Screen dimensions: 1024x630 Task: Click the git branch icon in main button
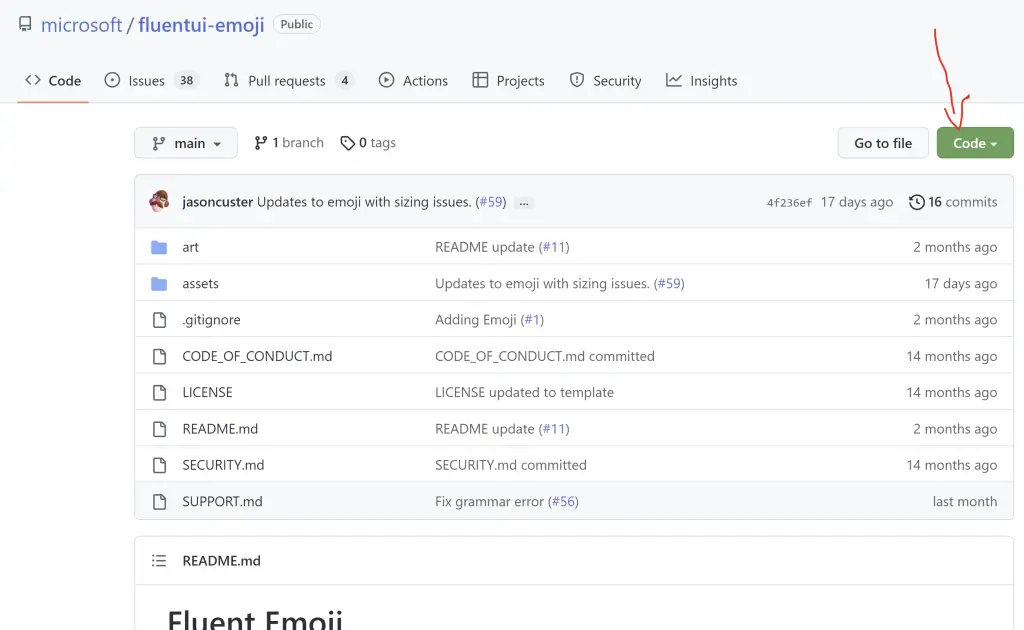pyautogui.click(x=159, y=143)
